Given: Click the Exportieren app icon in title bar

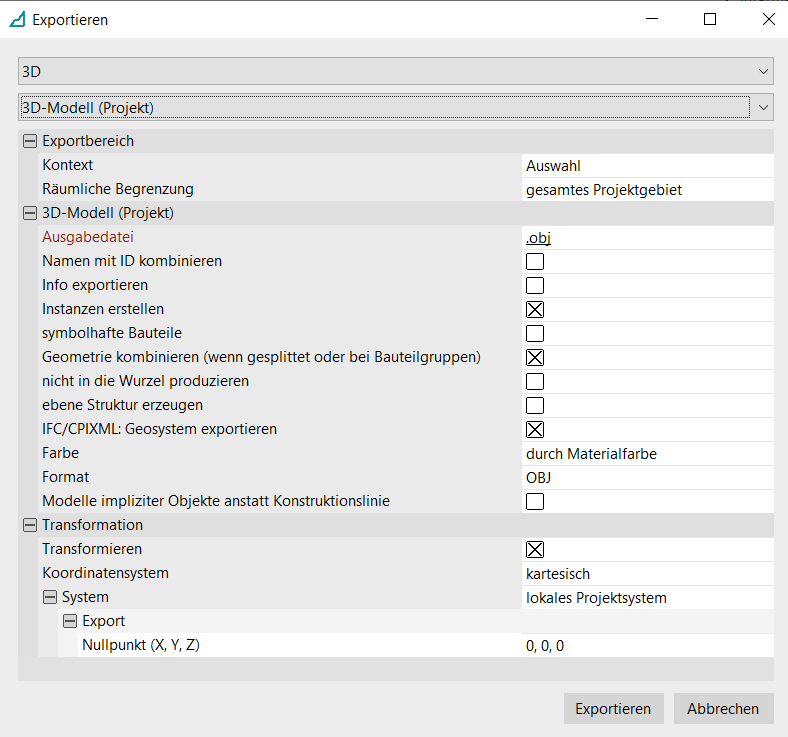Looking at the screenshot, I should [x=17, y=20].
